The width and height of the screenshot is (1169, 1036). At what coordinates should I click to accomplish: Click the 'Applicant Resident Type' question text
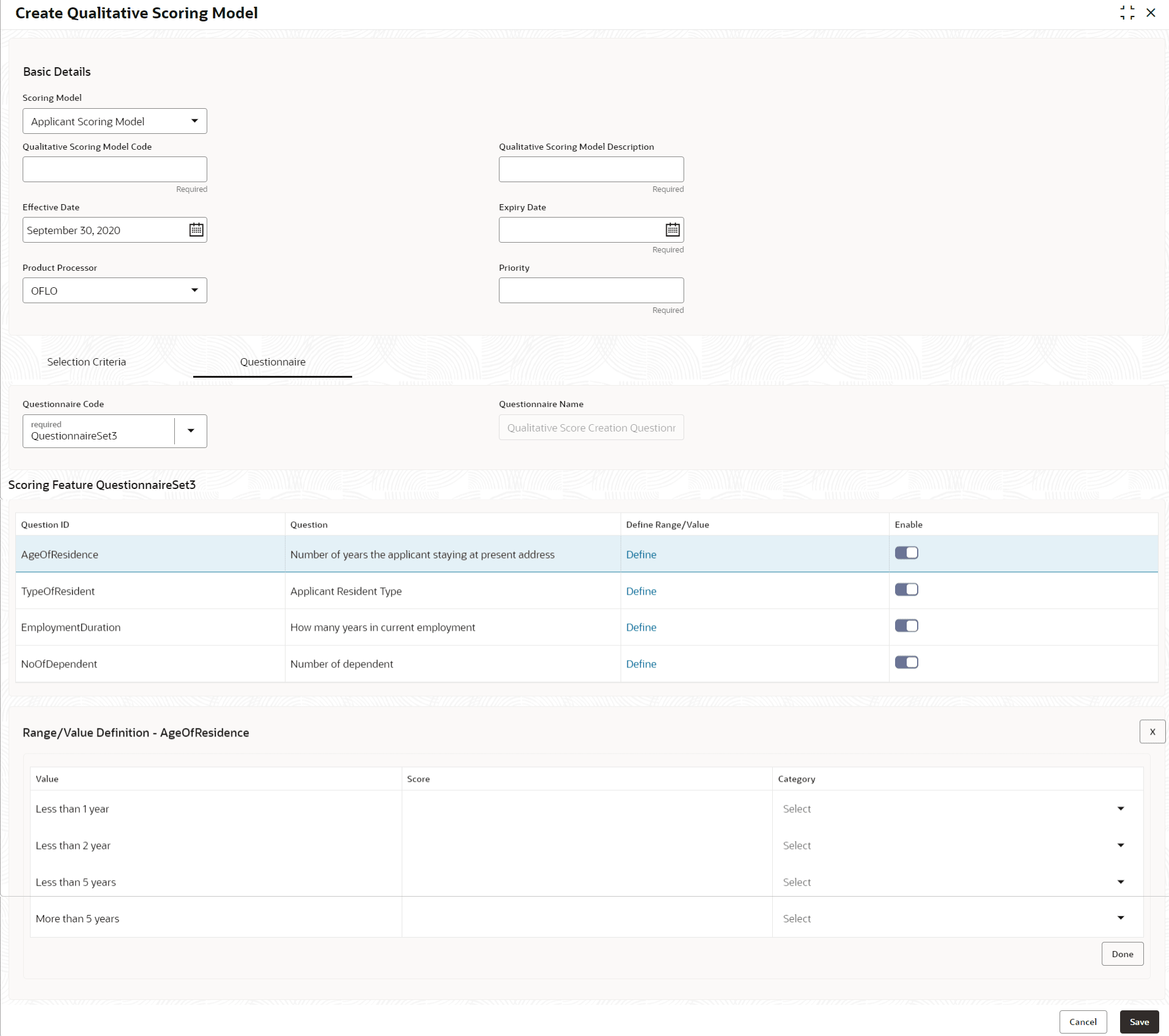[346, 591]
